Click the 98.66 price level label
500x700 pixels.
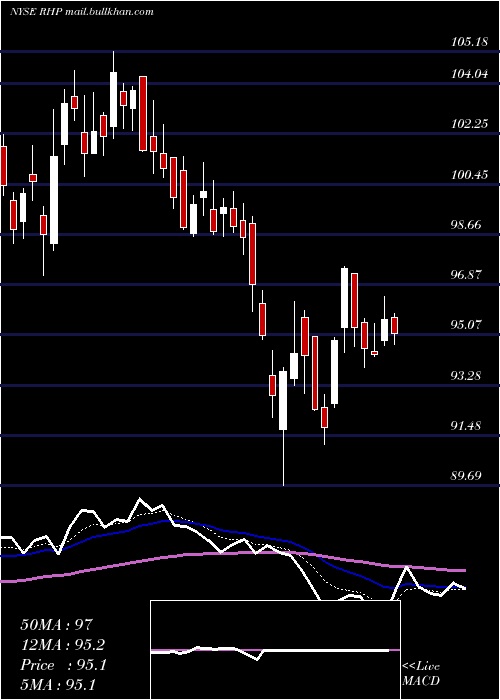coord(467,225)
